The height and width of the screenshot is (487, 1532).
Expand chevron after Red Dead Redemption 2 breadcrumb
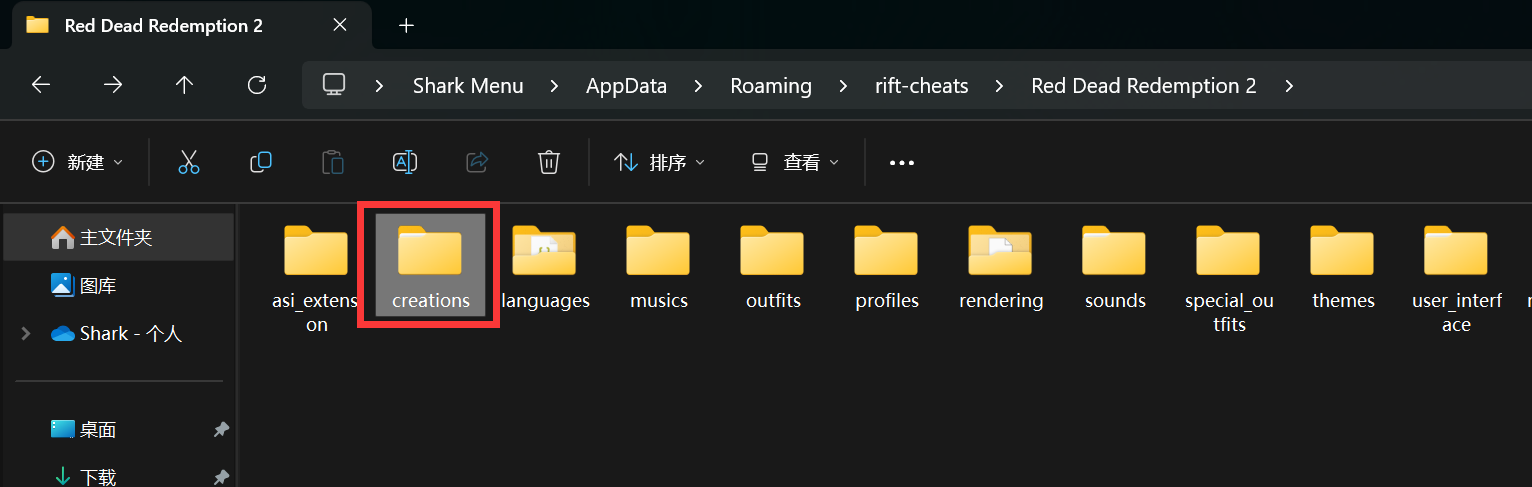[x=1289, y=86]
